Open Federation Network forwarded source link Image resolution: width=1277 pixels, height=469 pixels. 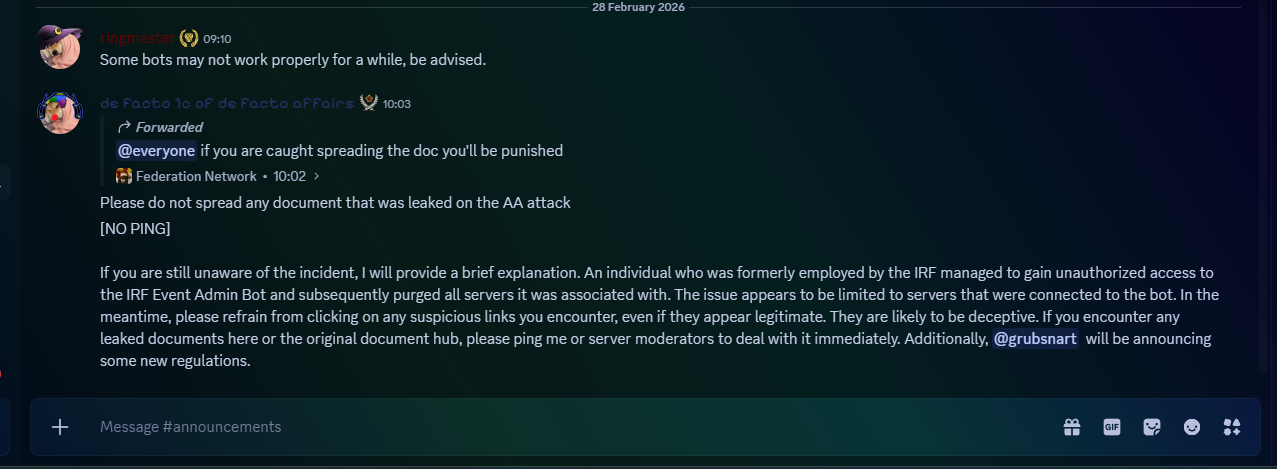tap(196, 176)
